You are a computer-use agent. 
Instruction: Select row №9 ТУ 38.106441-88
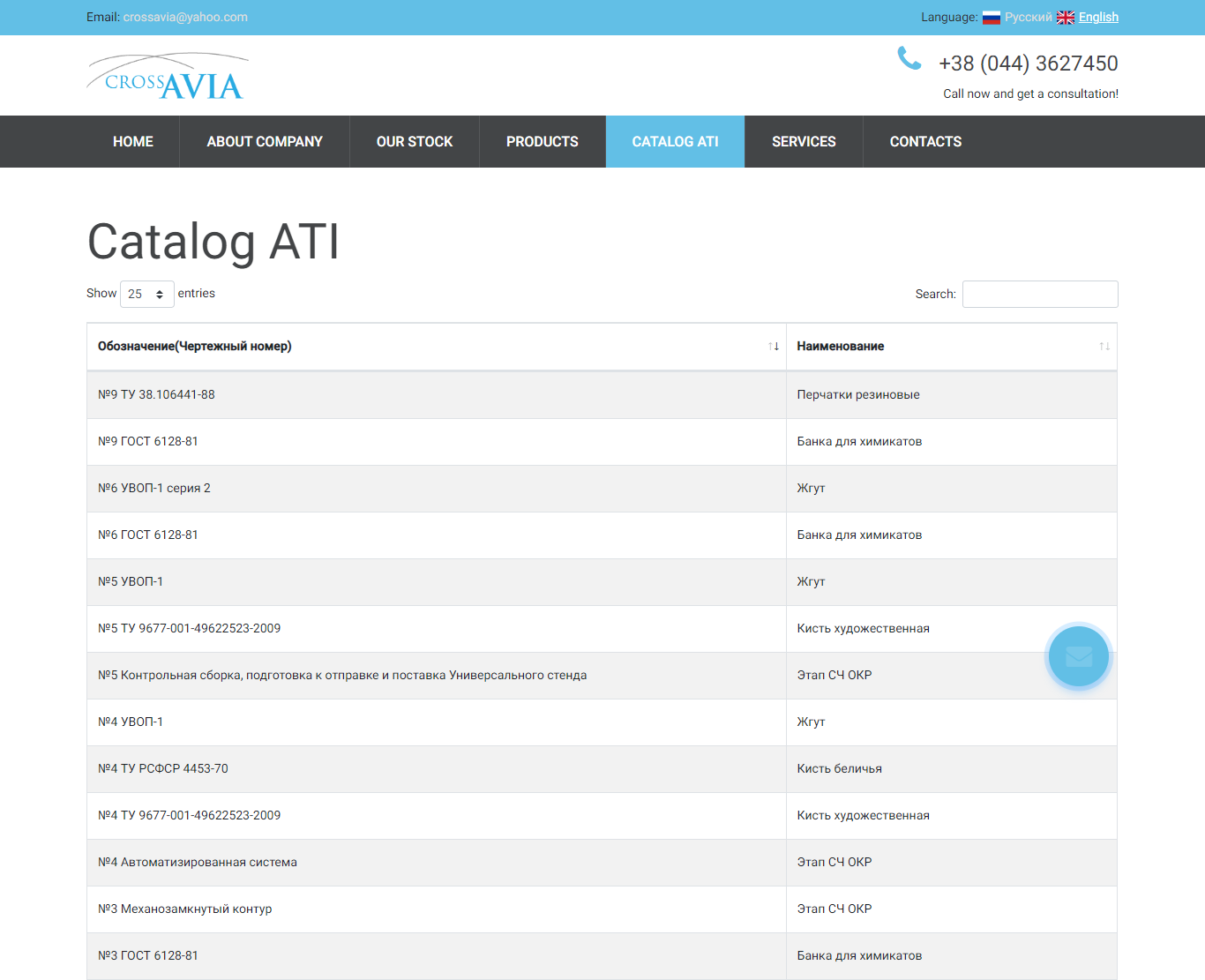(602, 395)
